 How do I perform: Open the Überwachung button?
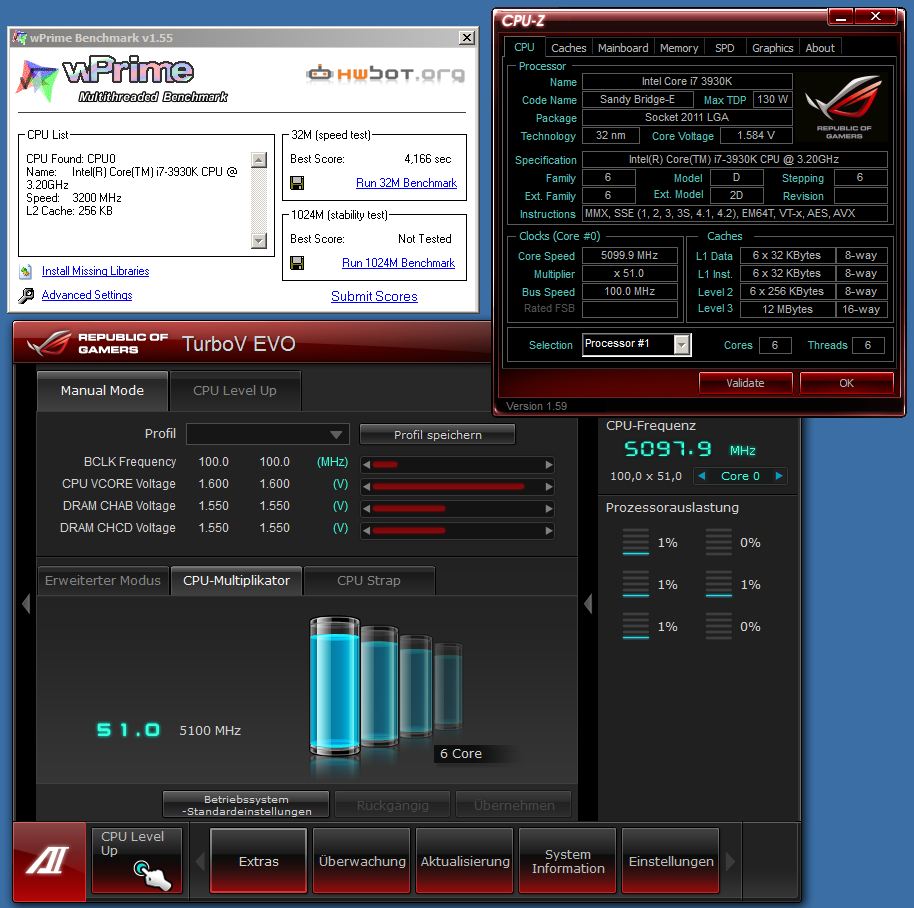point(361,861)
